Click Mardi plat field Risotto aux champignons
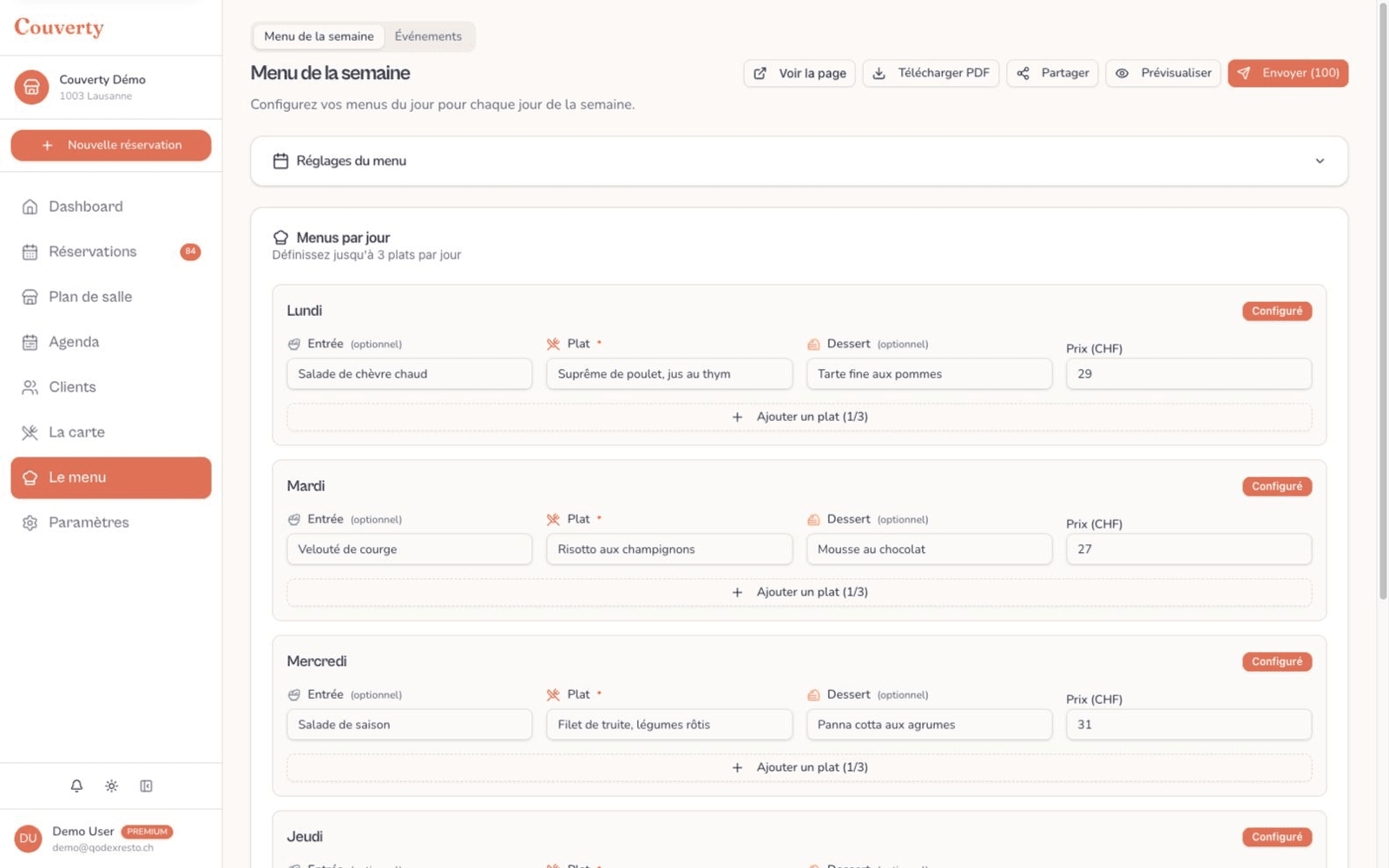This screenshot has height=868, width=1389. tap(669, 549)
